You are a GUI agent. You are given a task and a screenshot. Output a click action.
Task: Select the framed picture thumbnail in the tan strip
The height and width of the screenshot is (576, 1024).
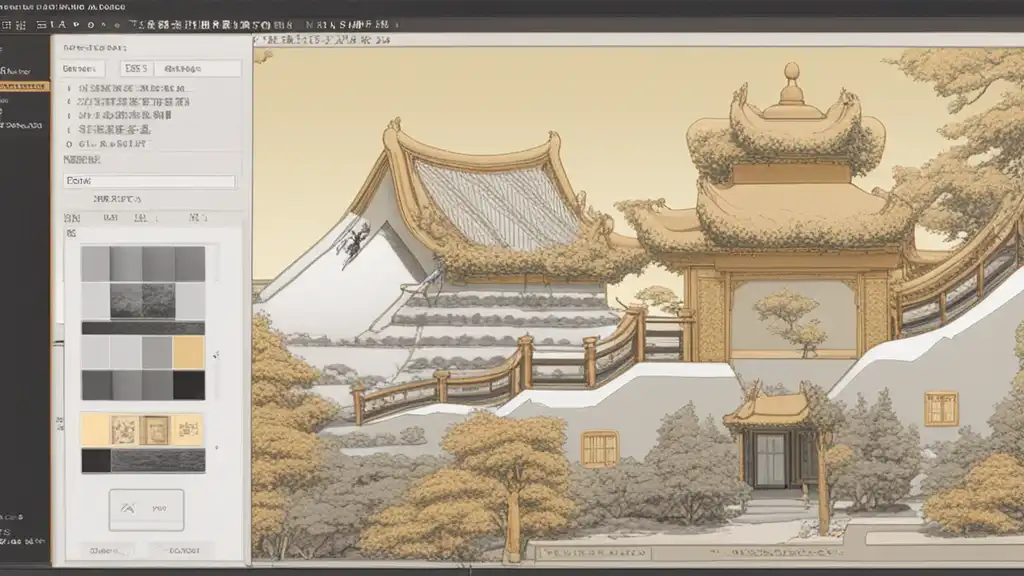(155, 430)
